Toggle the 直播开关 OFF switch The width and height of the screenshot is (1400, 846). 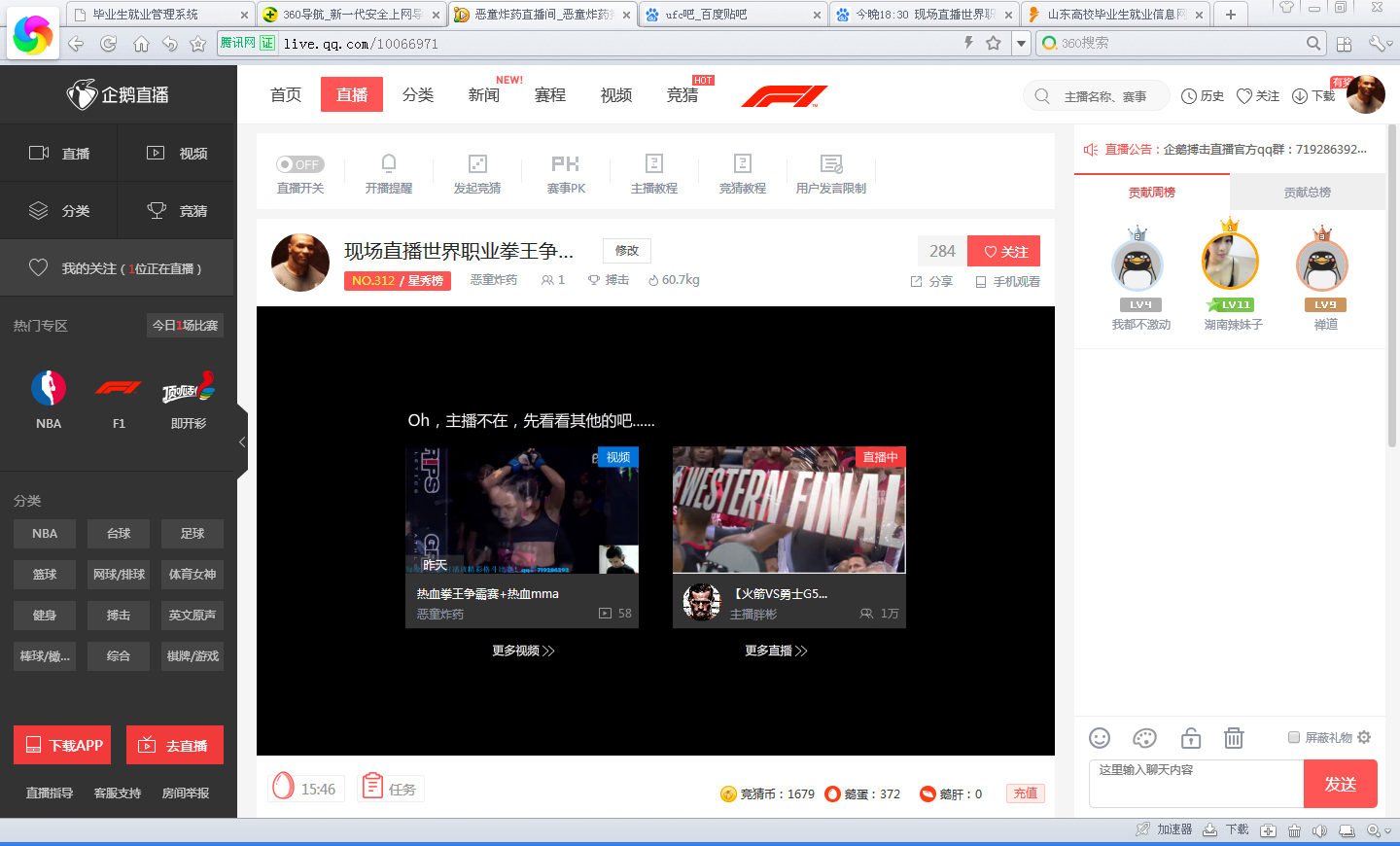point(299,164)
